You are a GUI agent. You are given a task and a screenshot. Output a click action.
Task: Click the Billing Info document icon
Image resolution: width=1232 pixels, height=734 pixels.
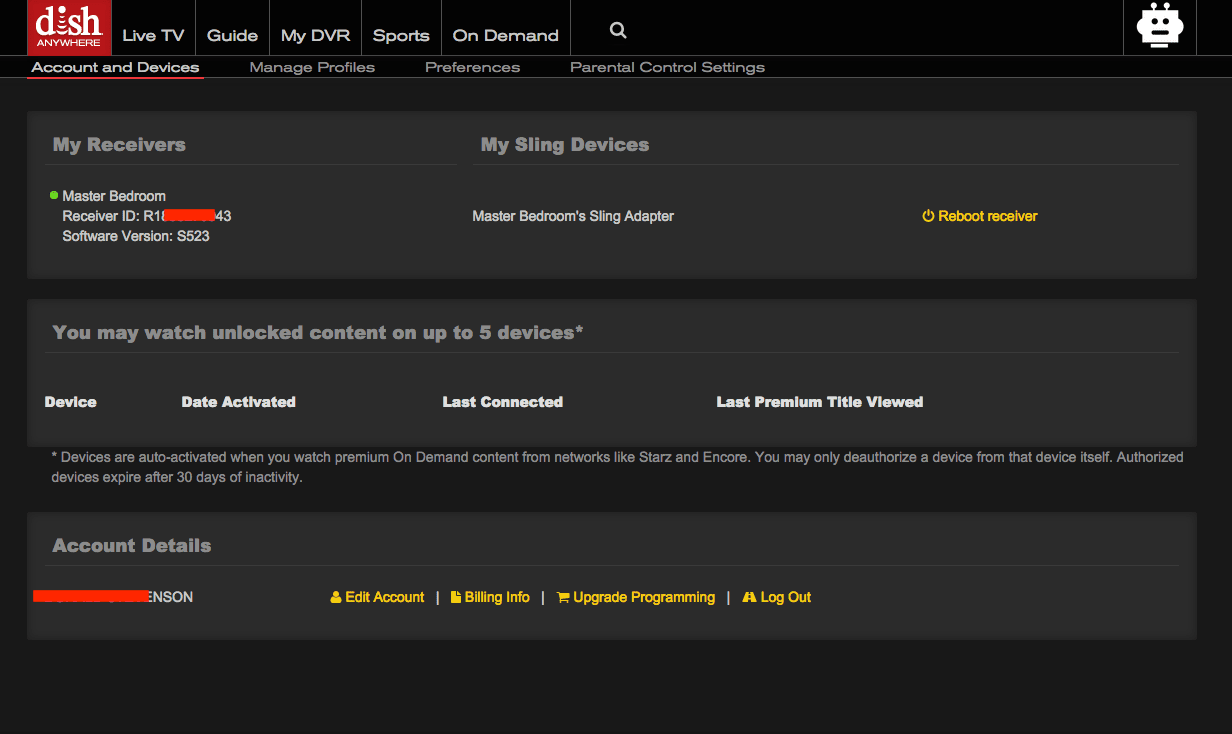coord(456,597)
